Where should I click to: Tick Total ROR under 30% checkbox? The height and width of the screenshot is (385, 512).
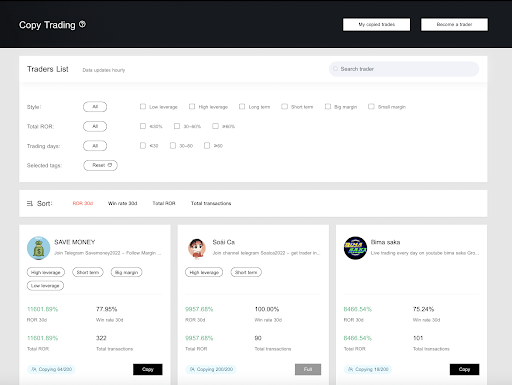pos(143,126)
